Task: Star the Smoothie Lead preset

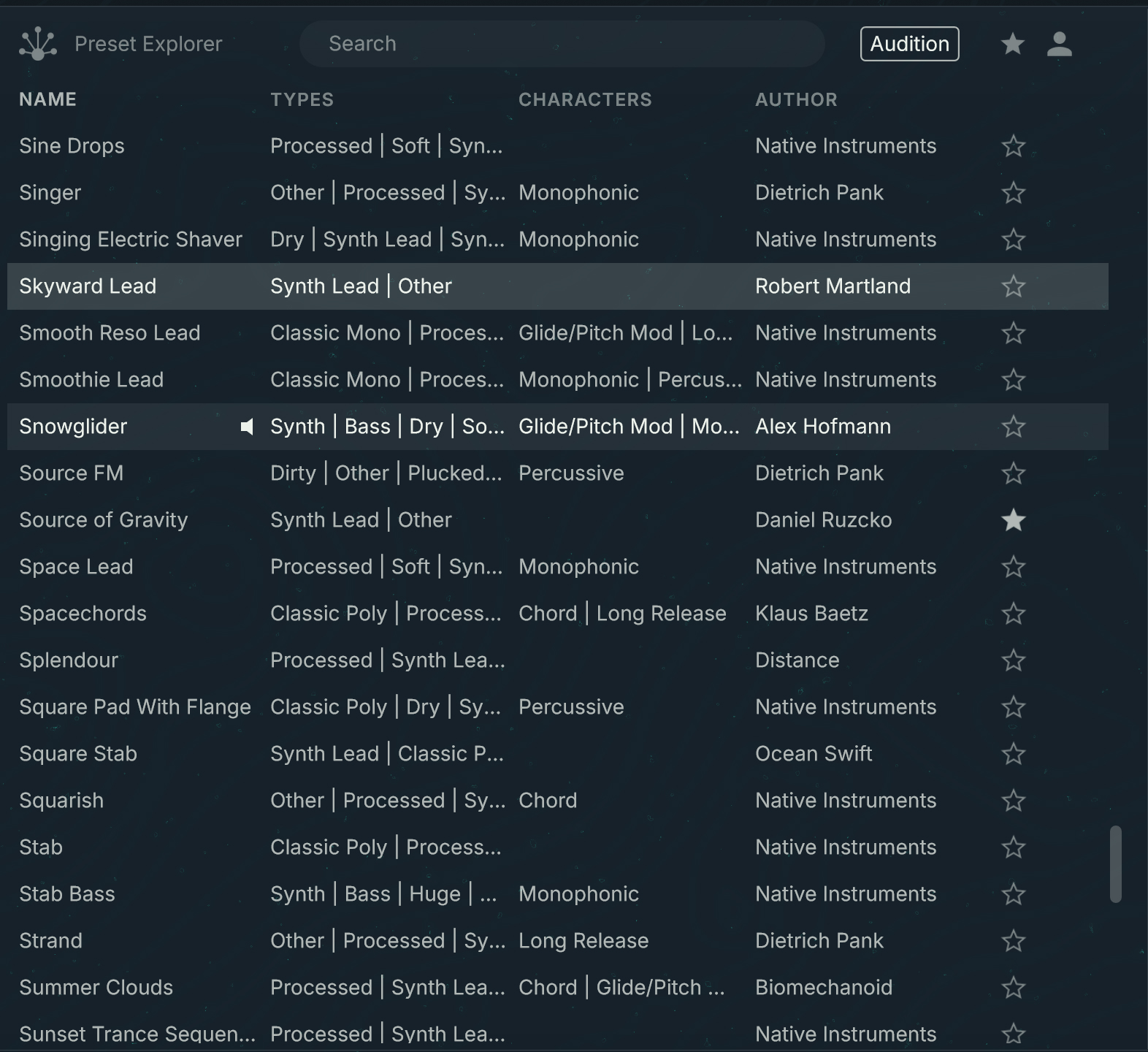Action: [x=1014, y=380]
